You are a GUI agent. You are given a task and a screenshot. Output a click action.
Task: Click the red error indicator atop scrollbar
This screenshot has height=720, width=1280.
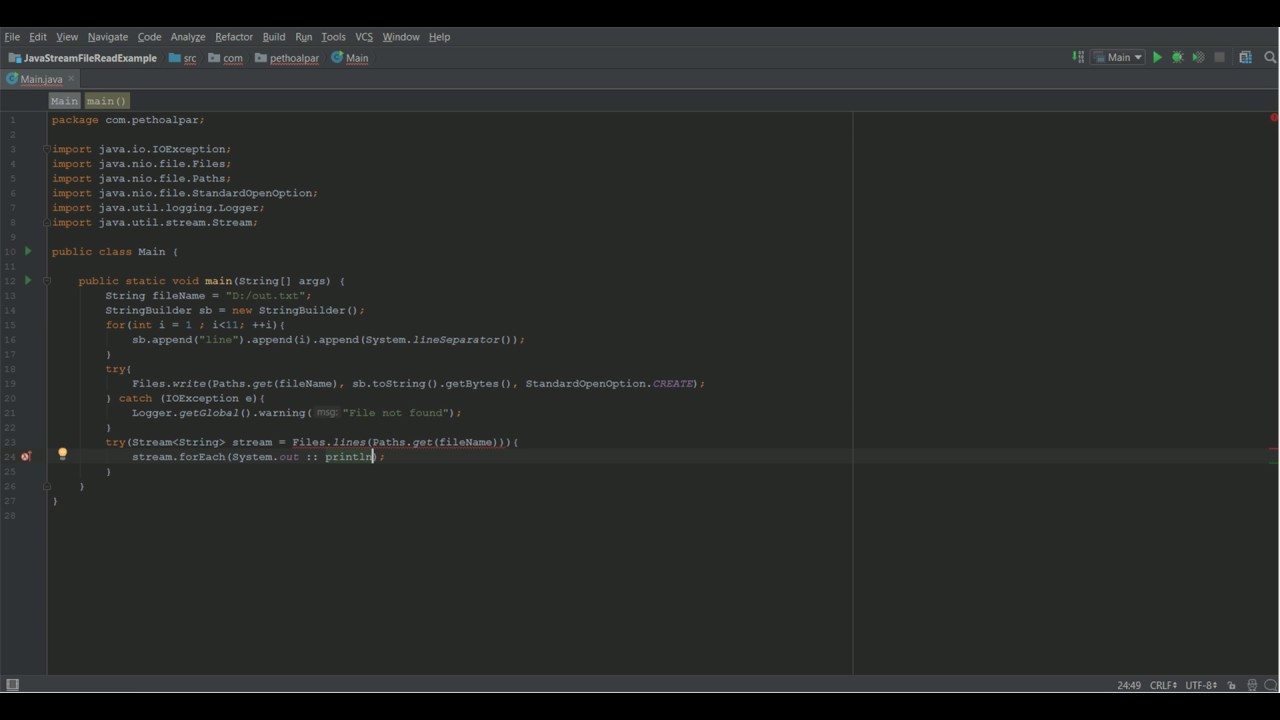[x=1274, y=118]
